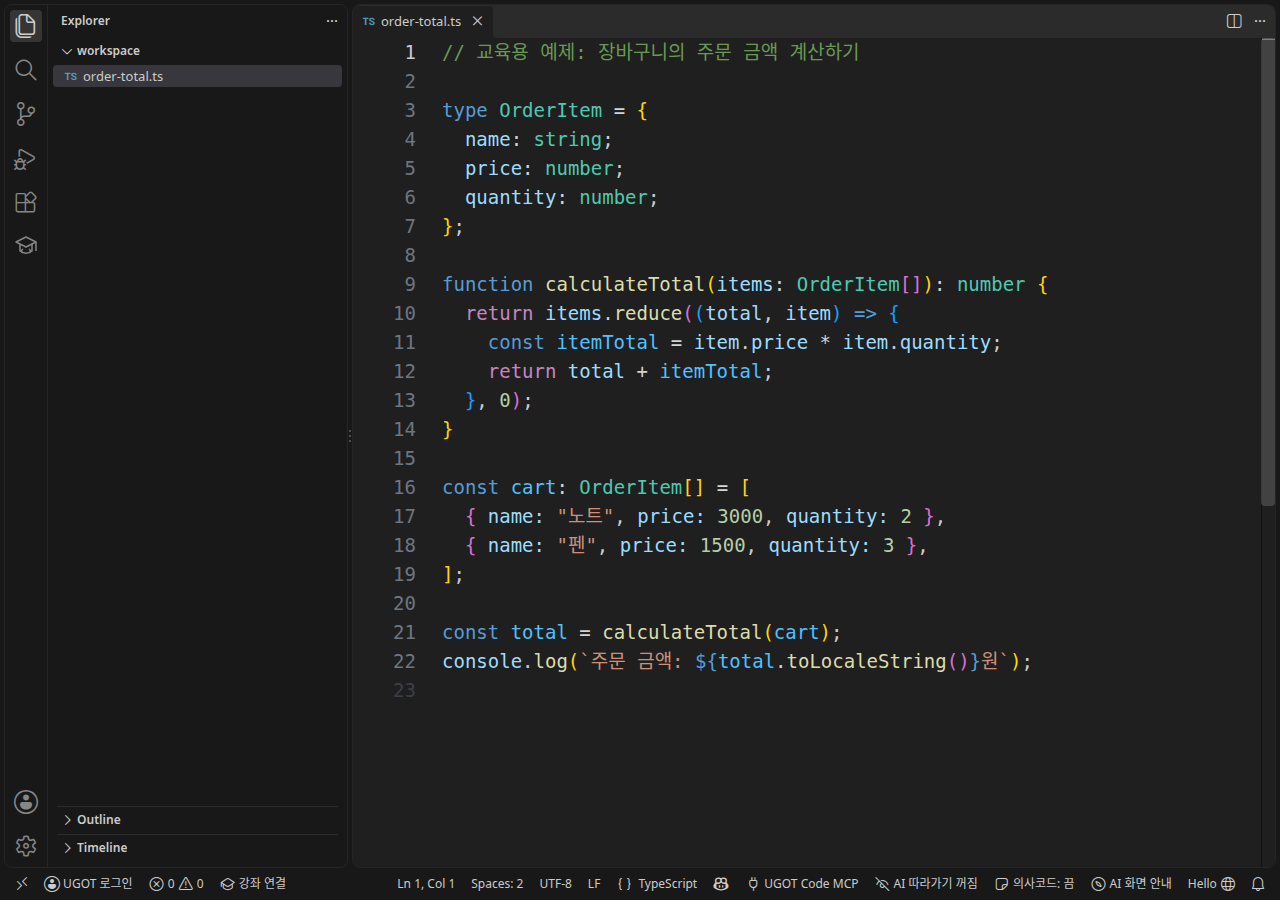The width and height of the screenshot is (1280, 900).
Task: Click the OrderItem type name on line 3
Action: (551, 111)
